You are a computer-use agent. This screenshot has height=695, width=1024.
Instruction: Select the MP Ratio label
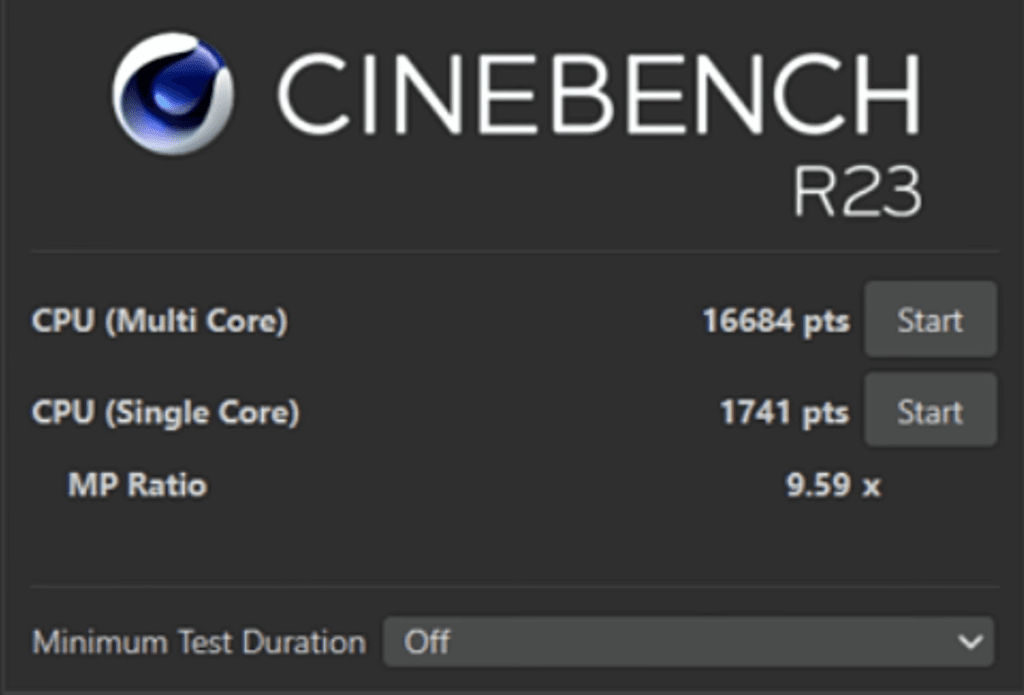pyautogui.click(x=137, y=486)
